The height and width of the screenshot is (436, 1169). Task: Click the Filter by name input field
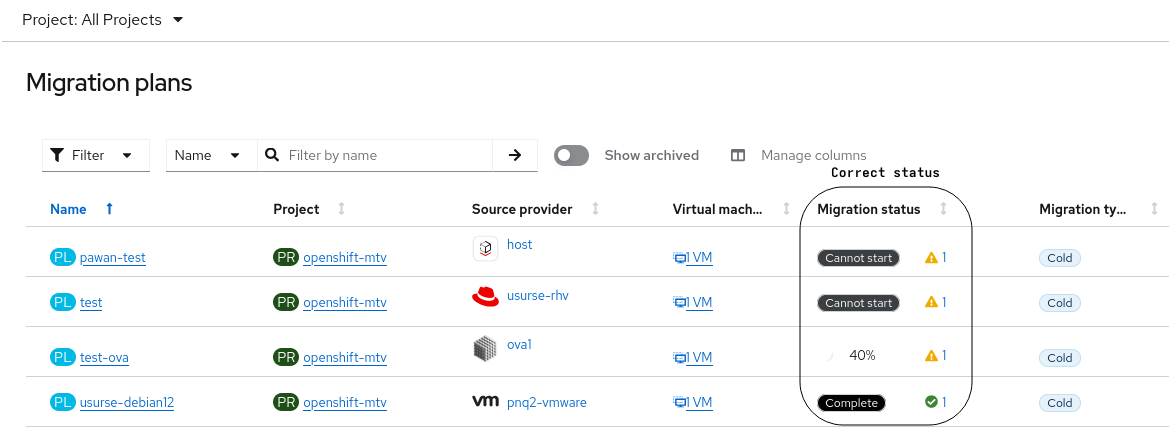[x=385, y=155]
